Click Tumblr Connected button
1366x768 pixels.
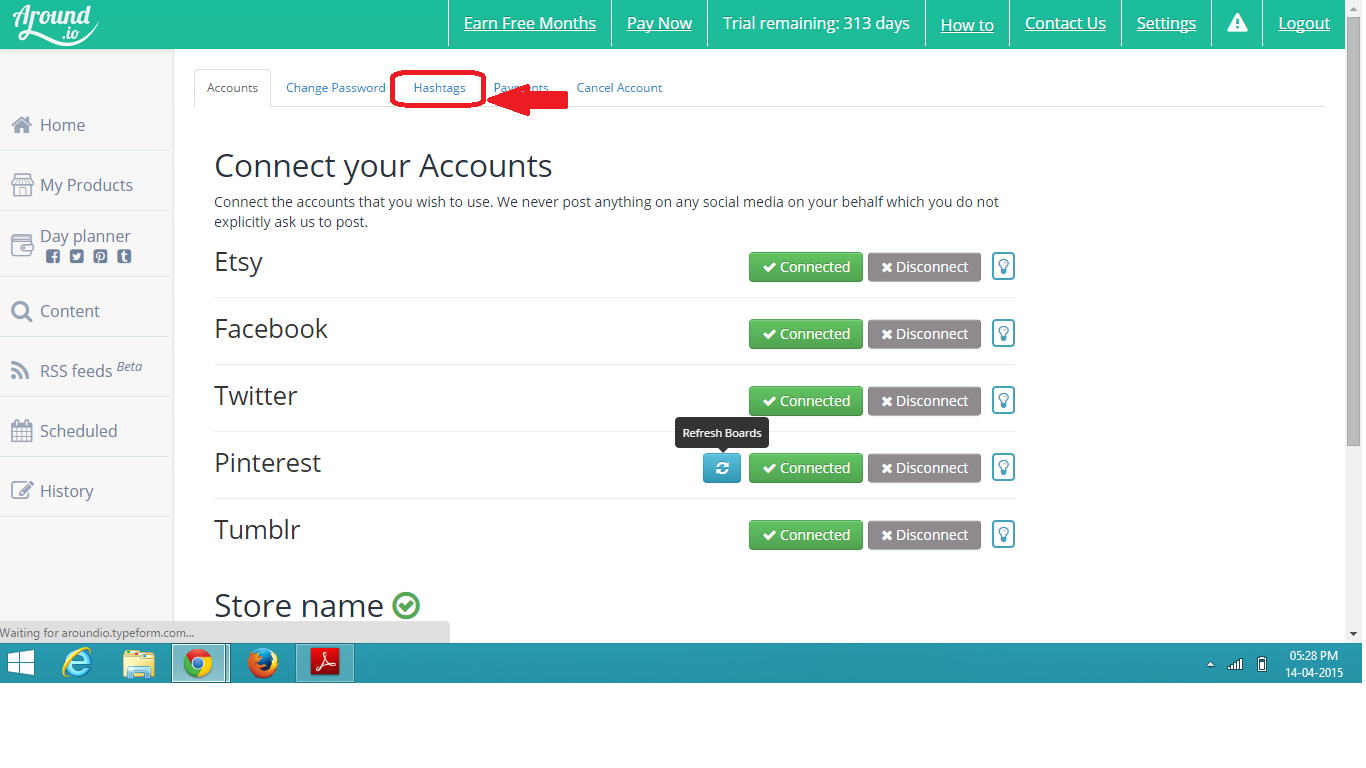[x=806, y=535]
